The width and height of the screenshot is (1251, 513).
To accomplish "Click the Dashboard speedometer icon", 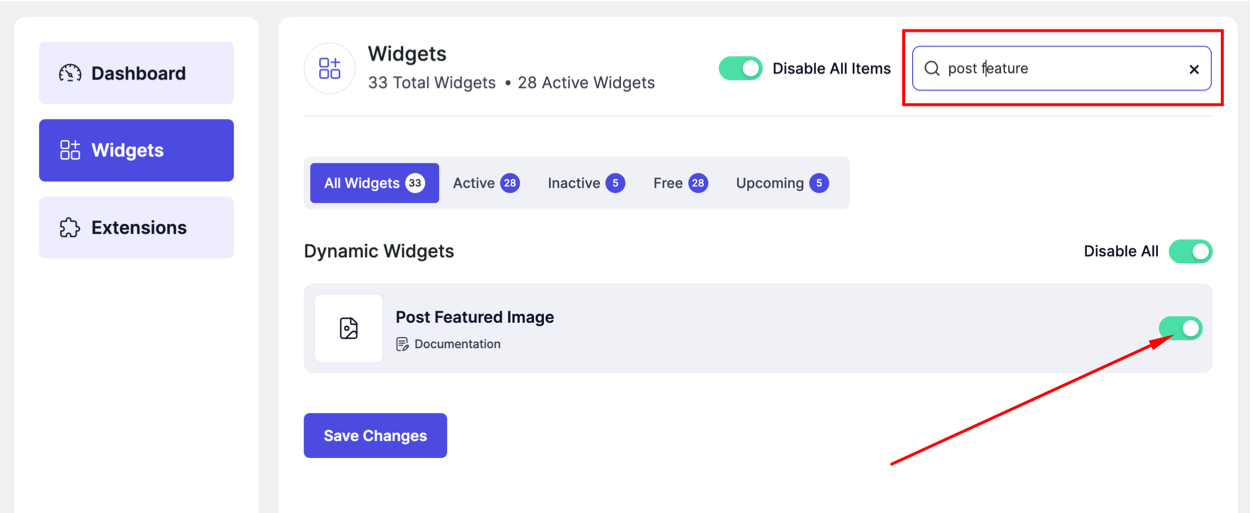I will tap(70, 73).
